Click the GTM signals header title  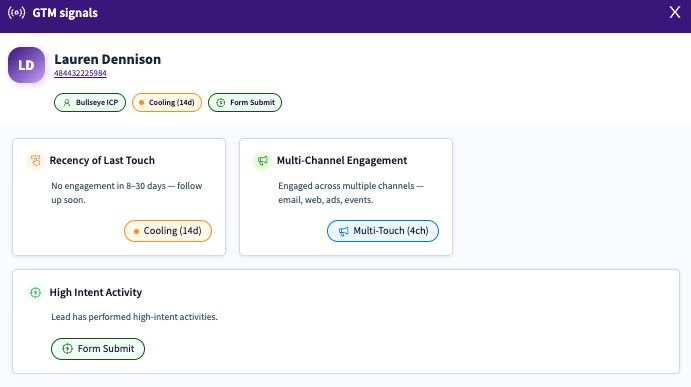[65, 13]
